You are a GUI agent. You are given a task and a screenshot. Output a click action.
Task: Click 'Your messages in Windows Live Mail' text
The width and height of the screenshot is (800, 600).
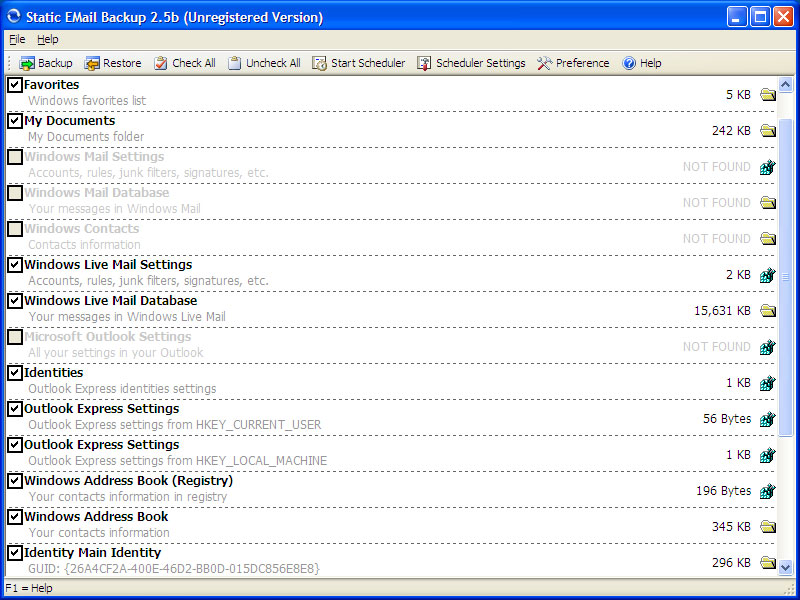127,317
